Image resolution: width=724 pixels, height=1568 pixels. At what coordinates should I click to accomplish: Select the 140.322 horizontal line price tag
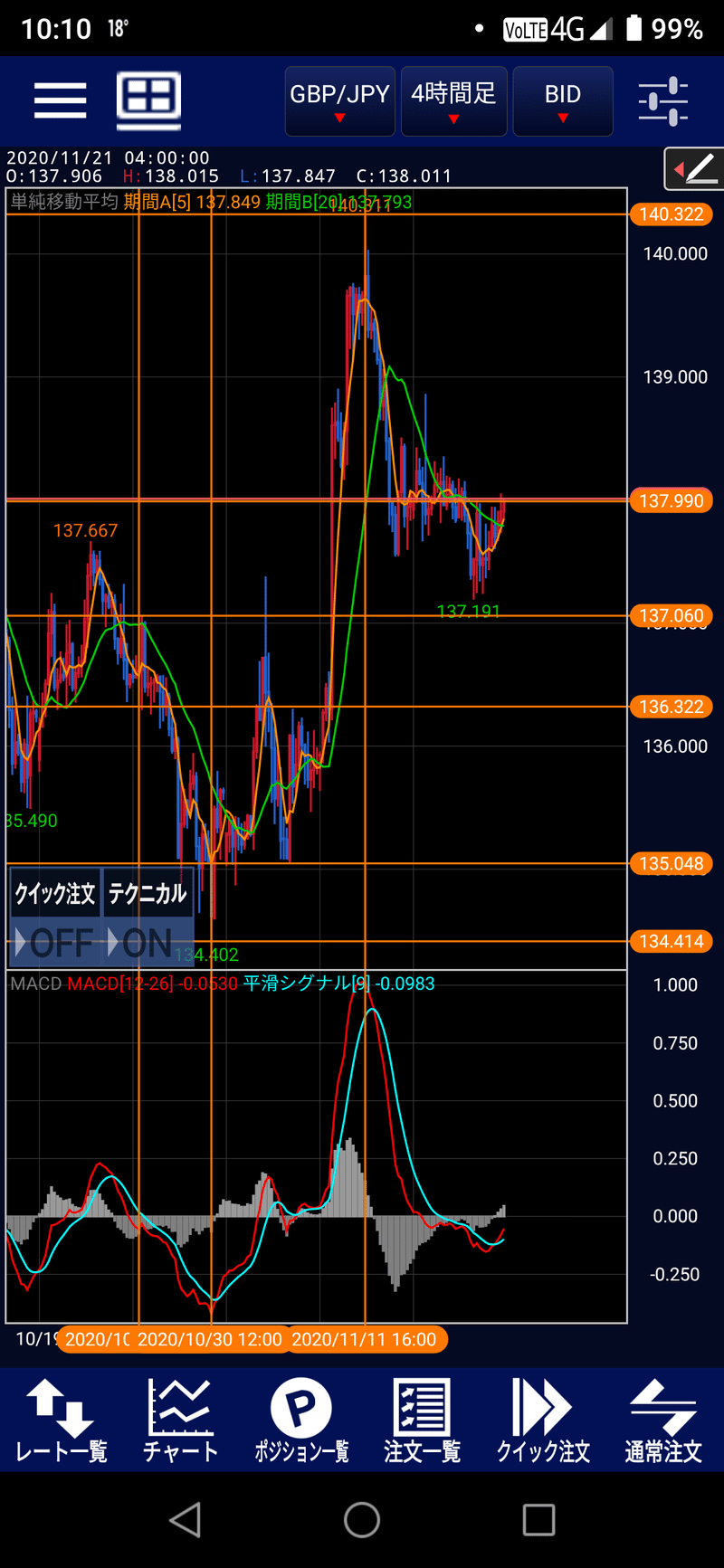coord(672,214)
